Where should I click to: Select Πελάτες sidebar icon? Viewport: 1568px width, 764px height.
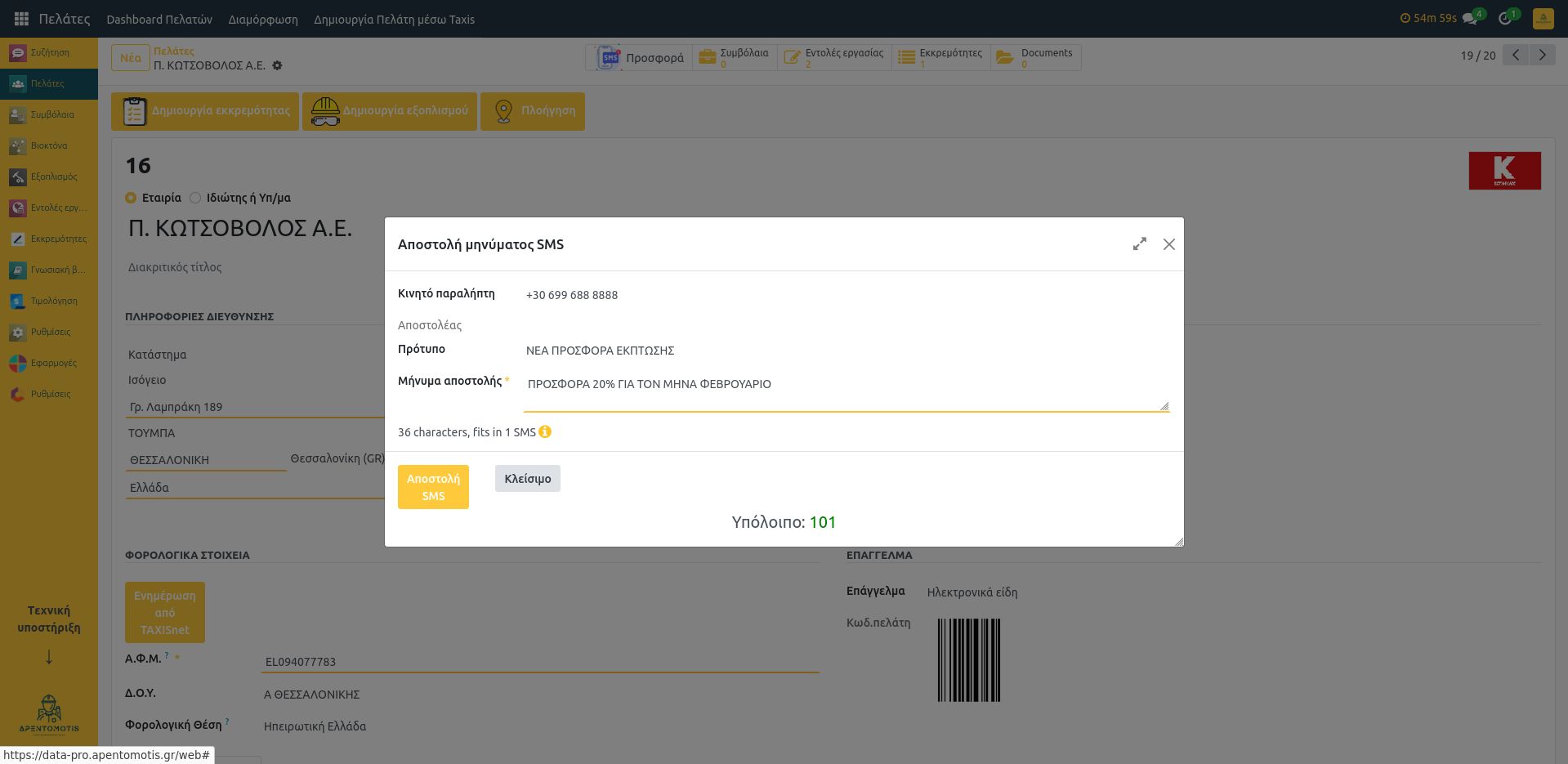click(x=18, y=83)
